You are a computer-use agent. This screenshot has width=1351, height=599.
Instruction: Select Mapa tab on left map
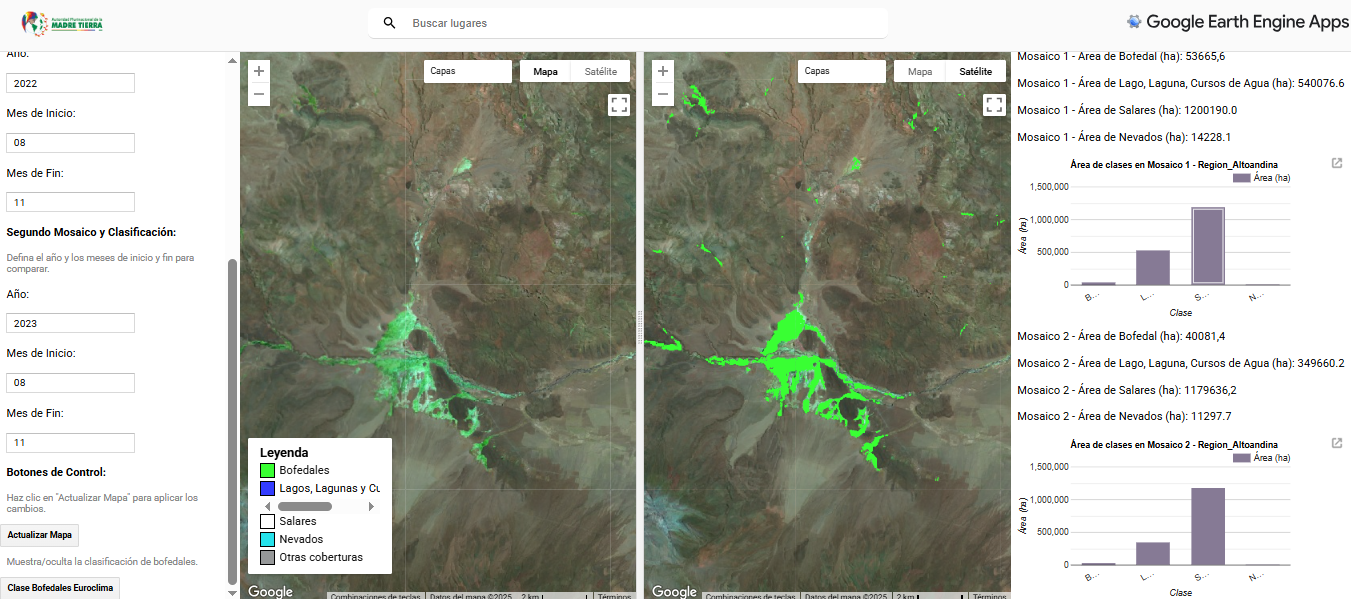coord(545,72)
